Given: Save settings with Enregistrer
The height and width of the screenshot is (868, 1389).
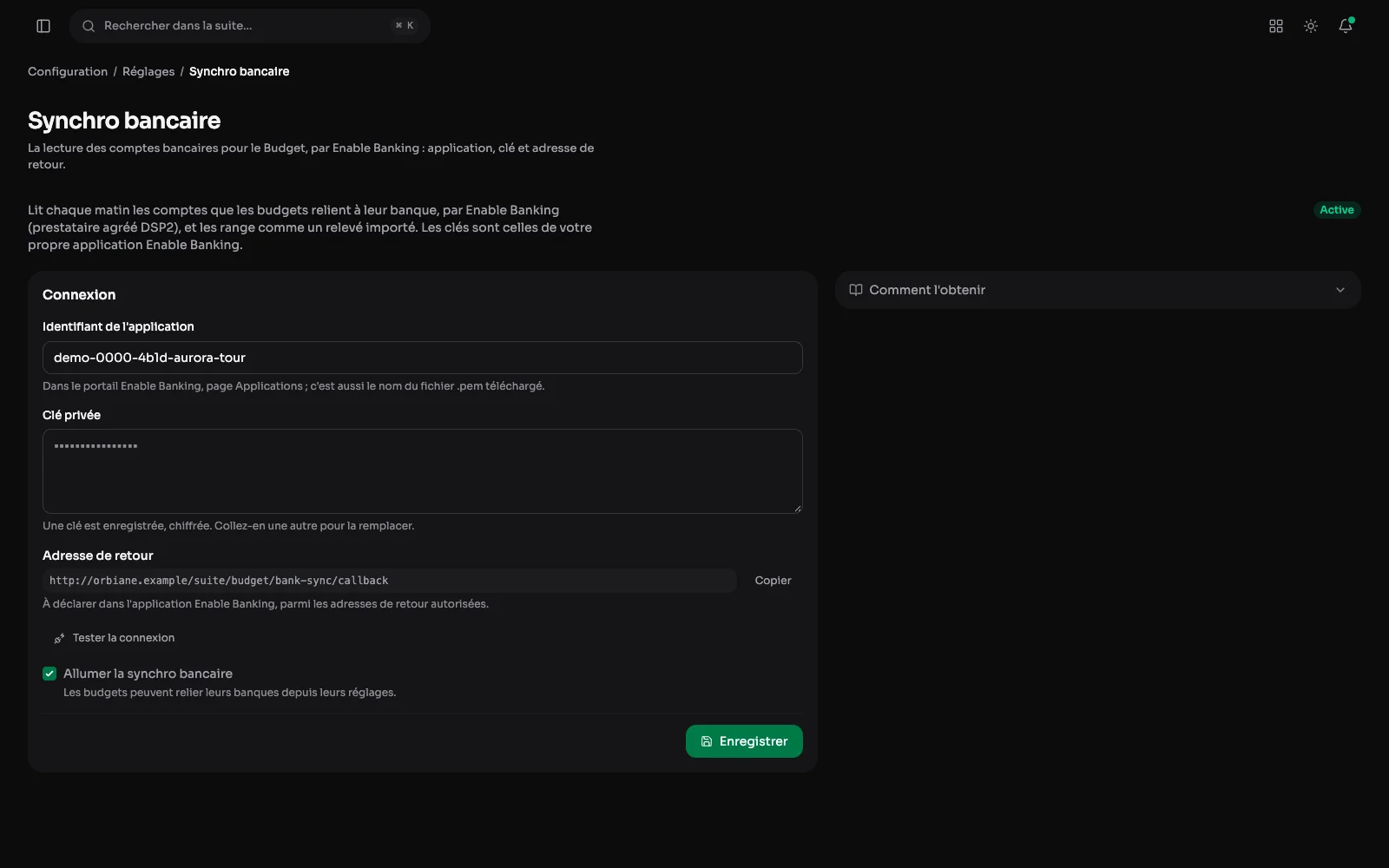Looking at the screenshot, I should (744, 741).
